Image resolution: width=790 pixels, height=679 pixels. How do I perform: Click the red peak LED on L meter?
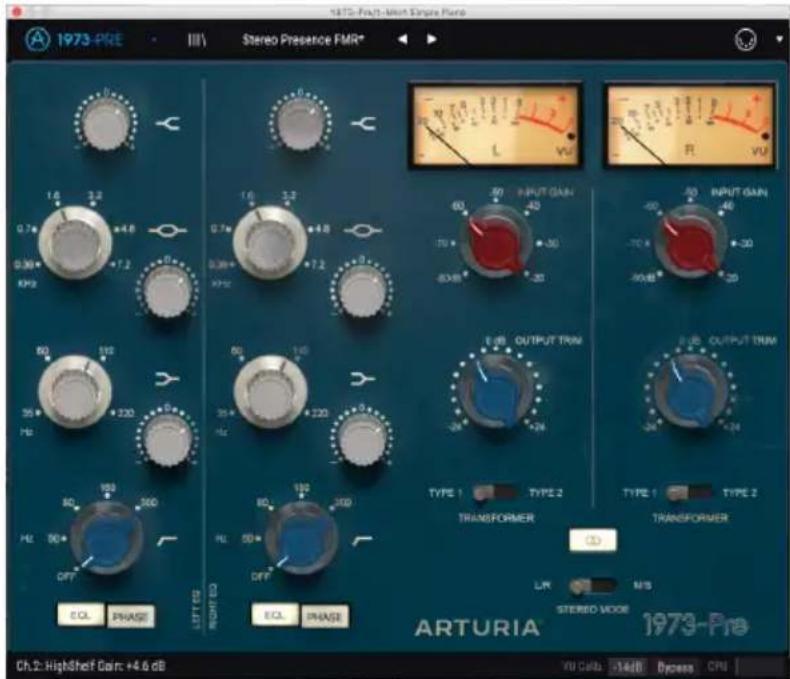pyautogui.click(x=570, y=136)
